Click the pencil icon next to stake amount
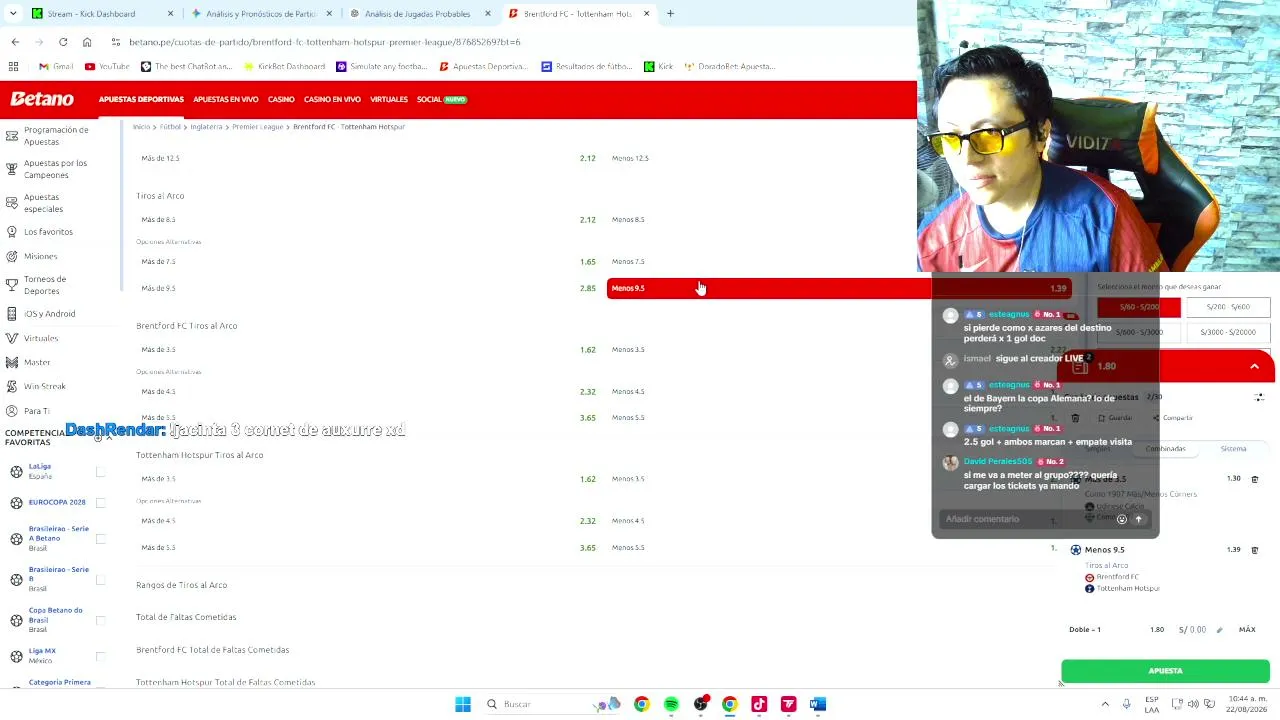This screenshot has height=720, width=1280. coord(1218,630)
